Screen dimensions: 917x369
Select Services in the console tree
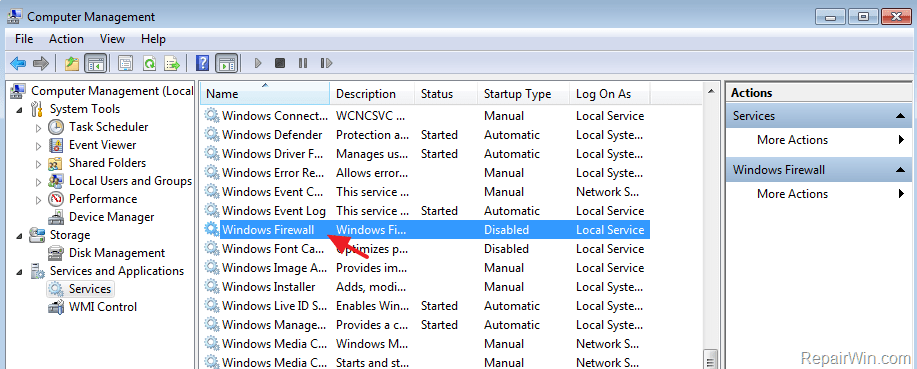(89, 289)
